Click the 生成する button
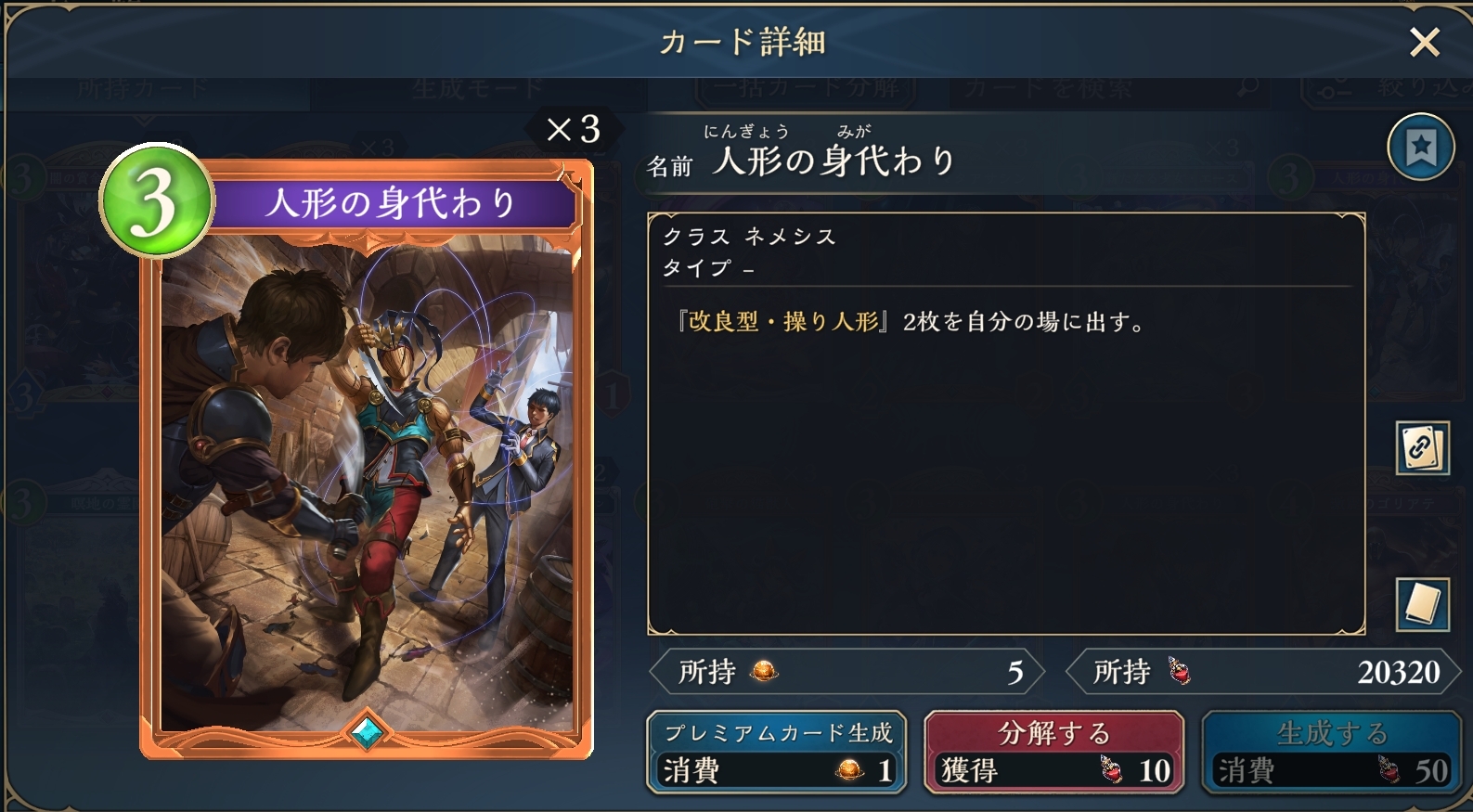This screenshot has width=1473, height=812. [x=1331, y=752]
